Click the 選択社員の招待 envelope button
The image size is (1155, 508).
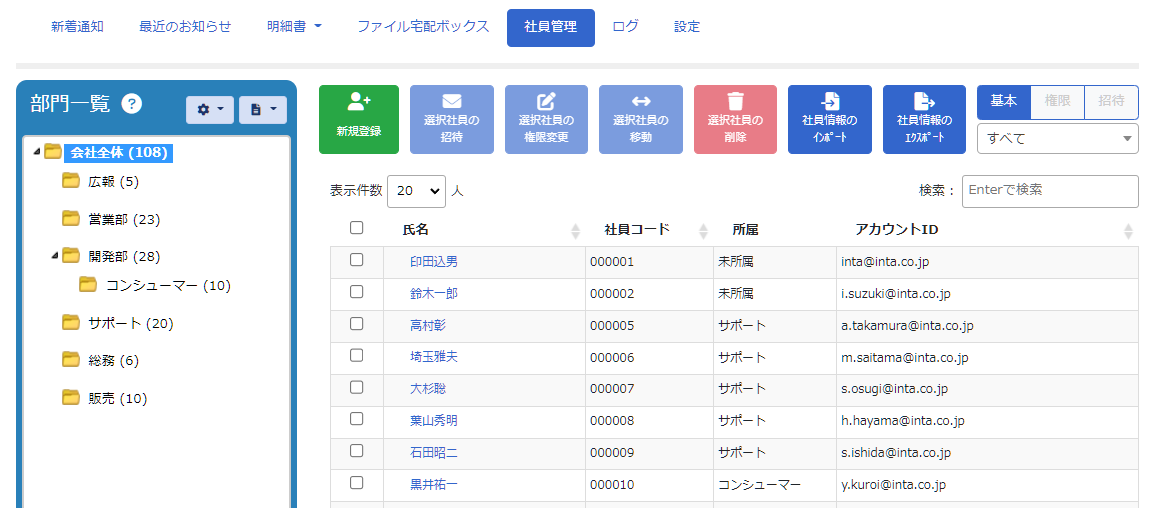pos(451,119)
